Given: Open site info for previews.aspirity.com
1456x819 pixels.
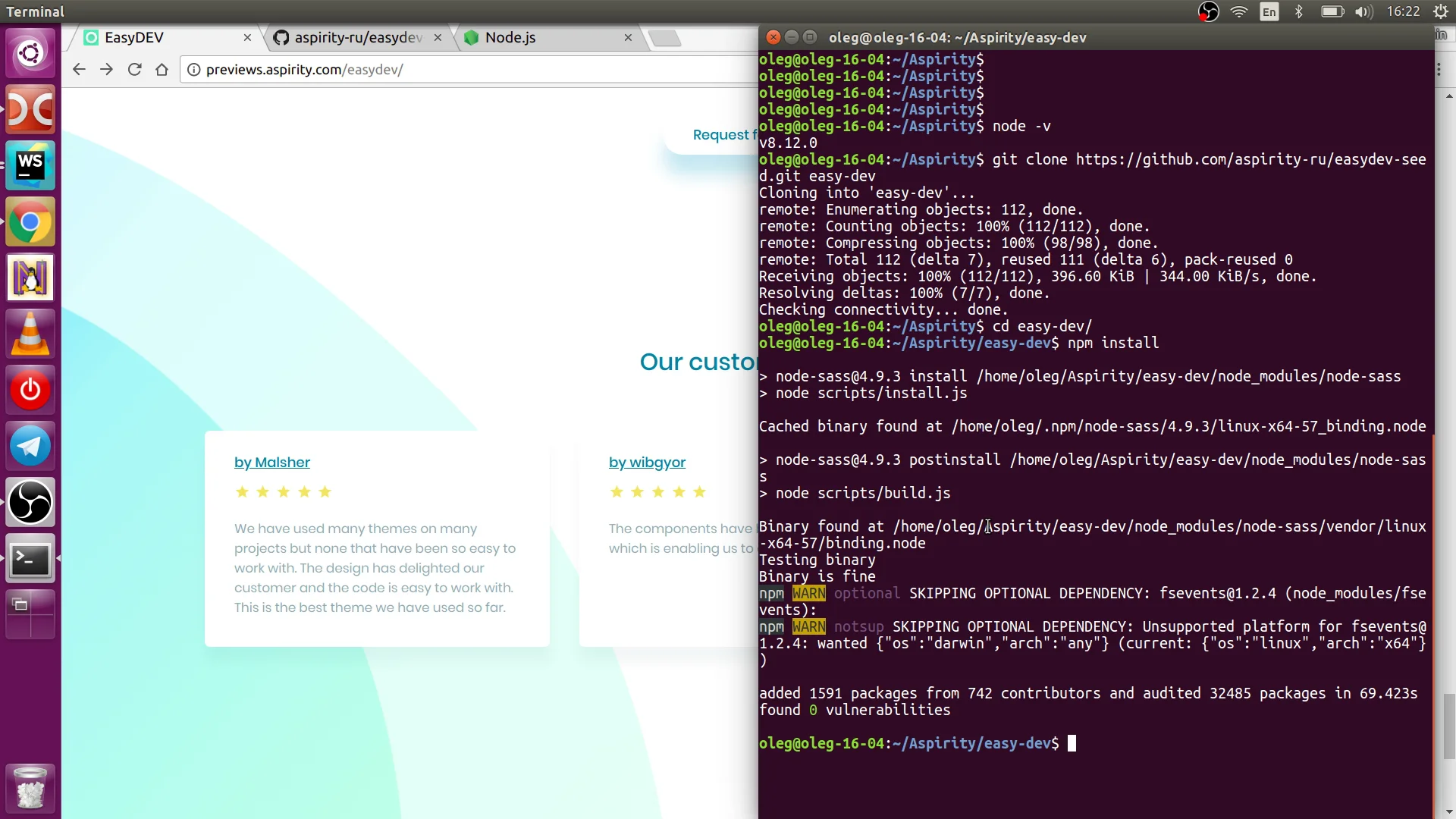Looking at the screenshot, I should pyautogui.click(x=195, y=69).
